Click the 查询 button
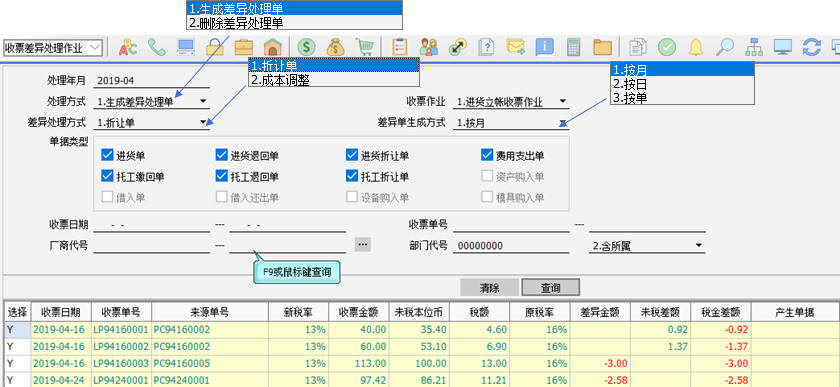 pos(550,287)
